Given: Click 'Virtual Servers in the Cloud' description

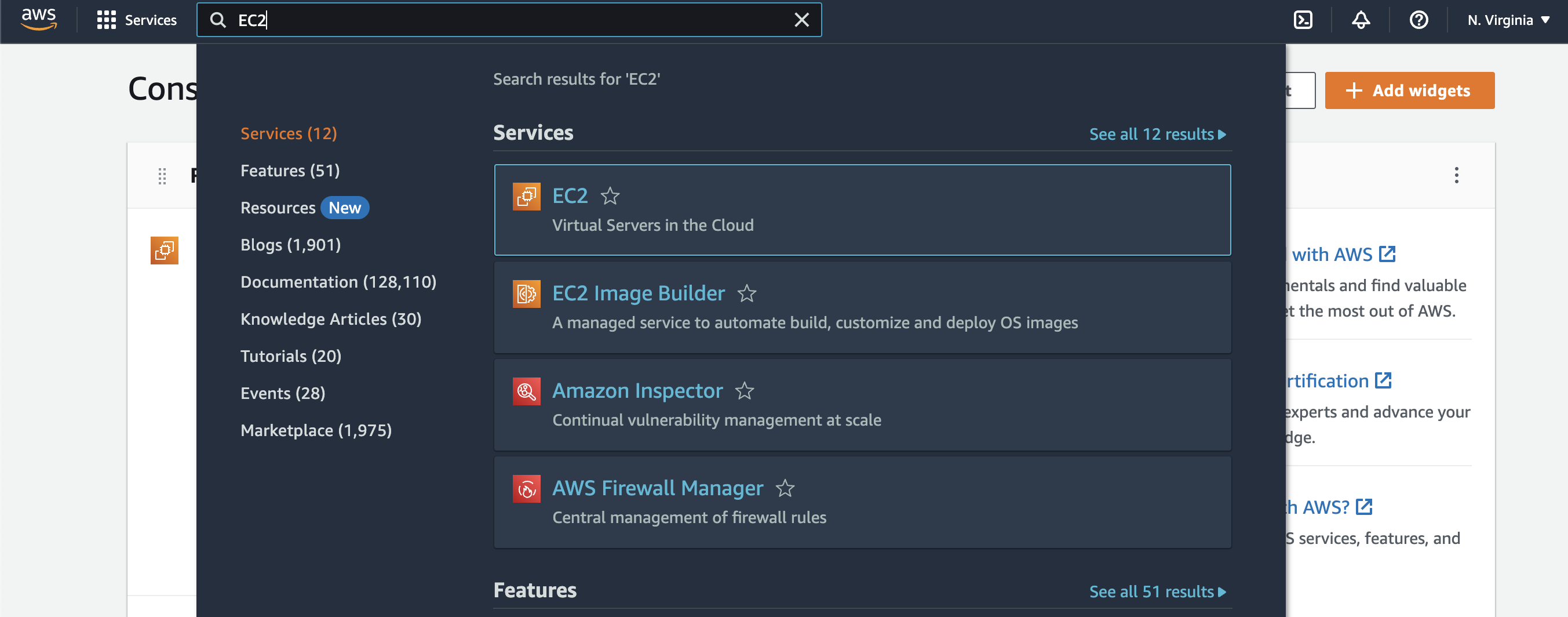Looking at the screenshot, I should [652, 226].
